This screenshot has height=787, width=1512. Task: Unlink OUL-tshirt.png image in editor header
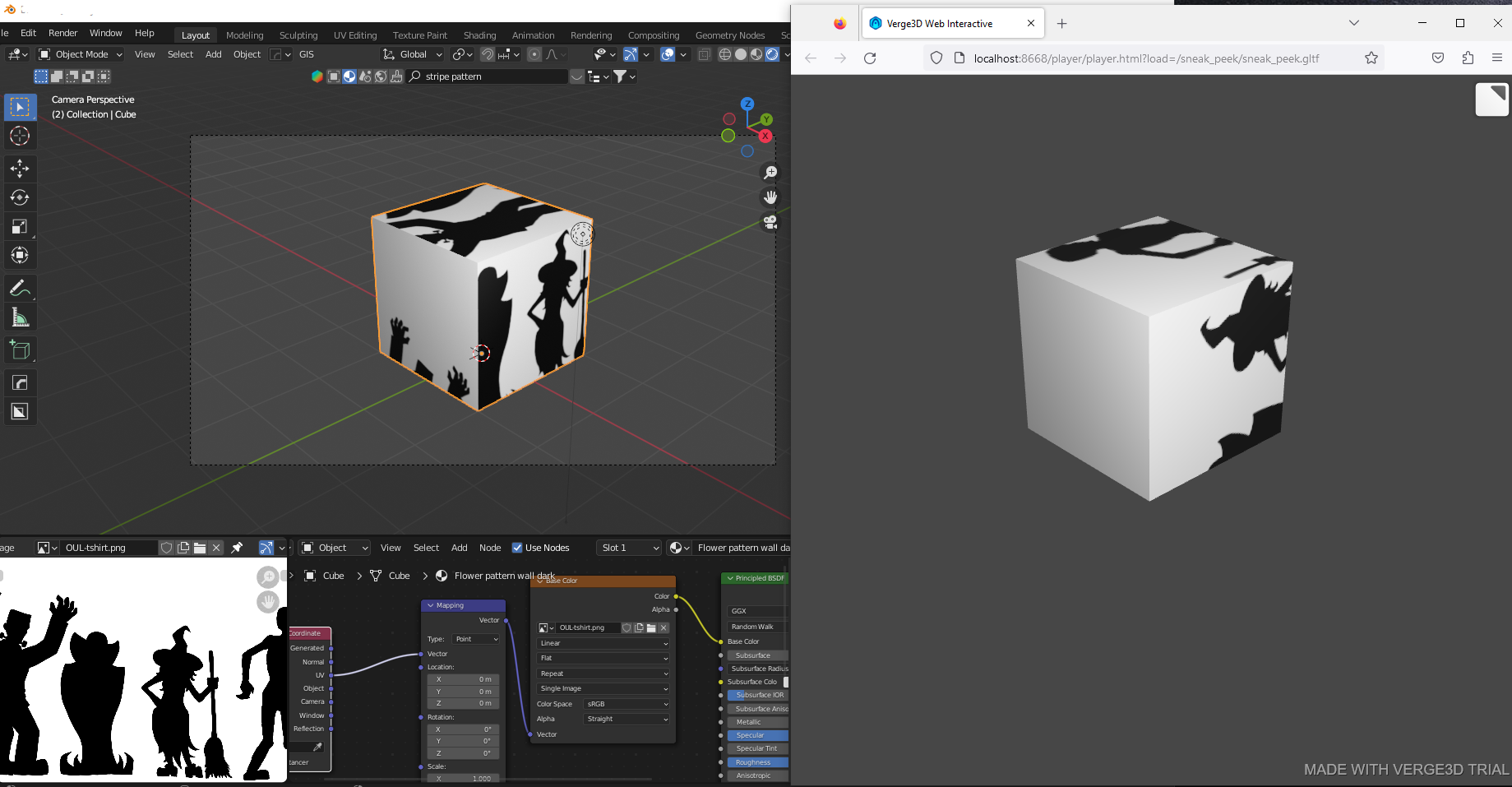click(x=216, y=548)
